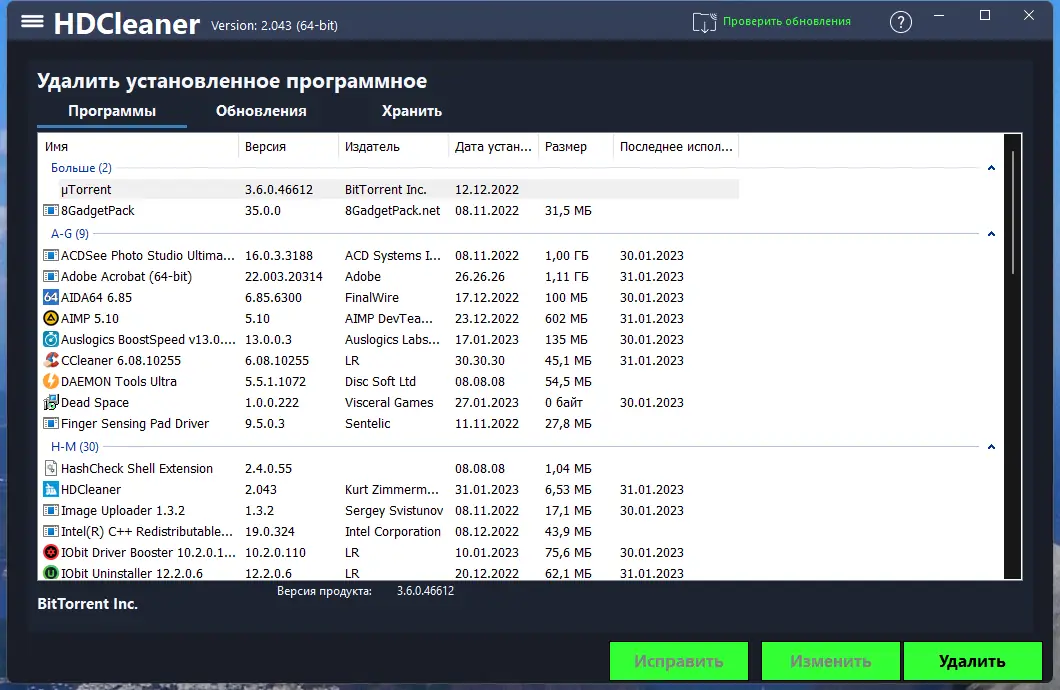Open help question mark icon
1060x690 pixels.
900,22
